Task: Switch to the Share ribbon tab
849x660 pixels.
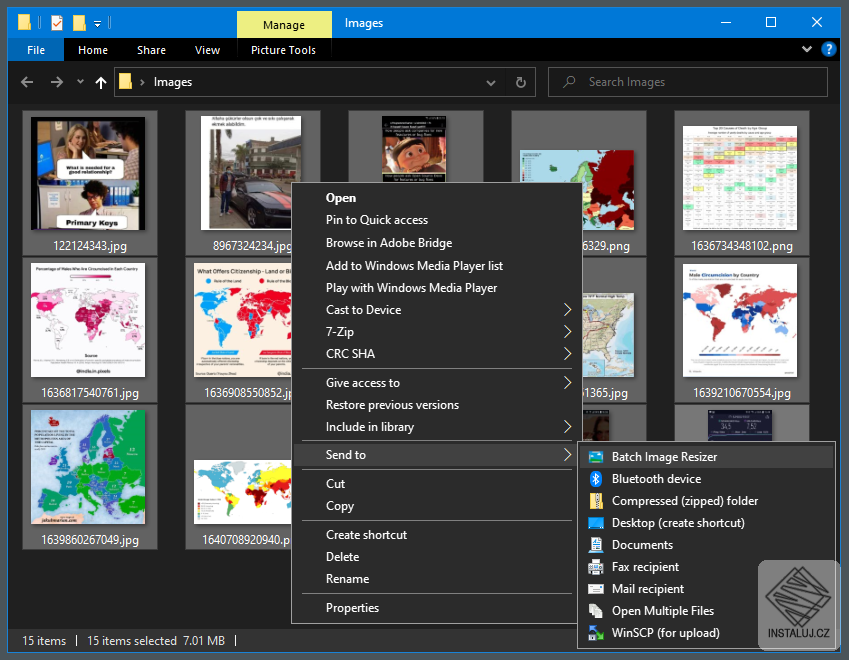Action: point(151,50)
